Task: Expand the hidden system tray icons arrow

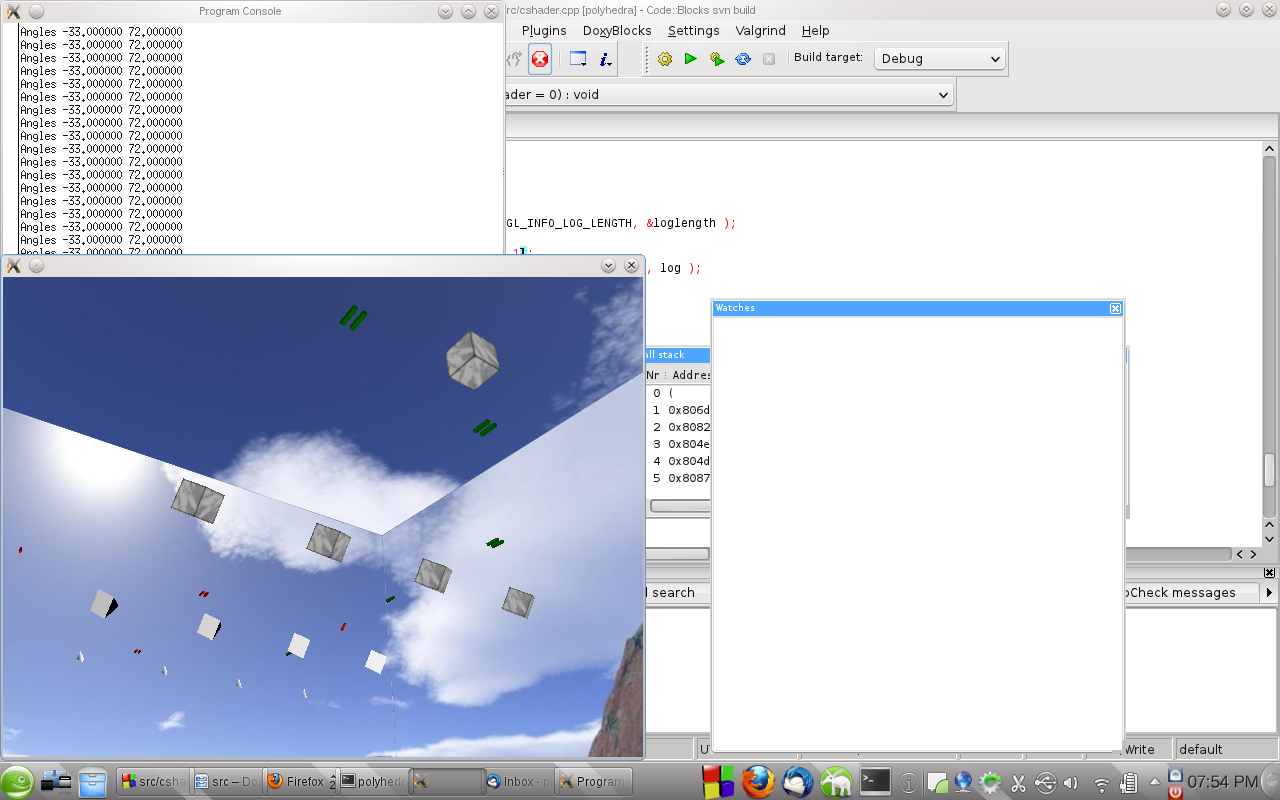Action: pos(1155,782)
